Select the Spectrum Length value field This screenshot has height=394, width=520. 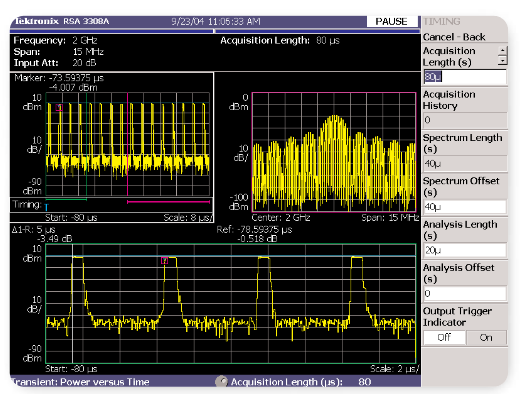[465, 164]
